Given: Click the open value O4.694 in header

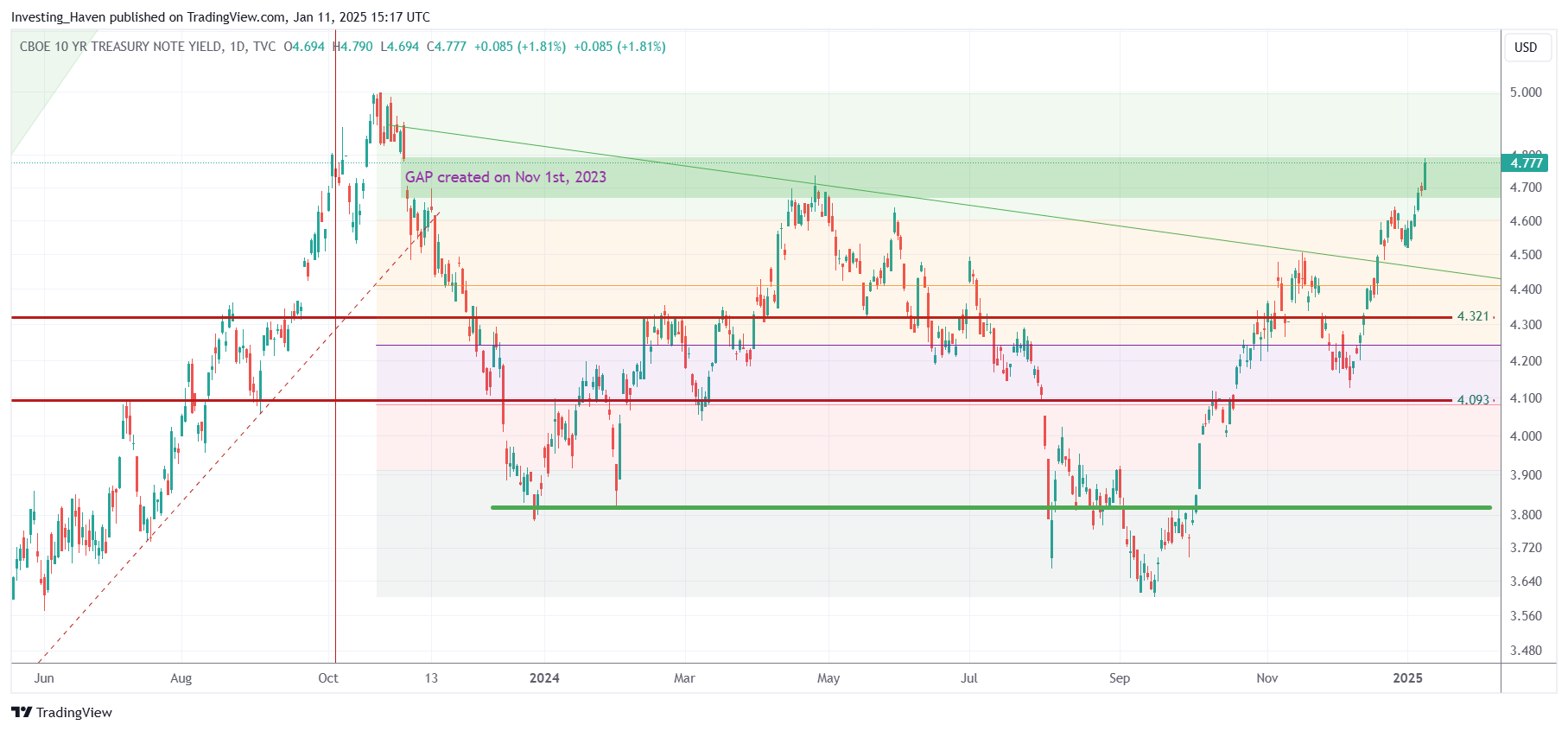Looking at the screenshot, I should pyautogui.click(x=304, y=47).
